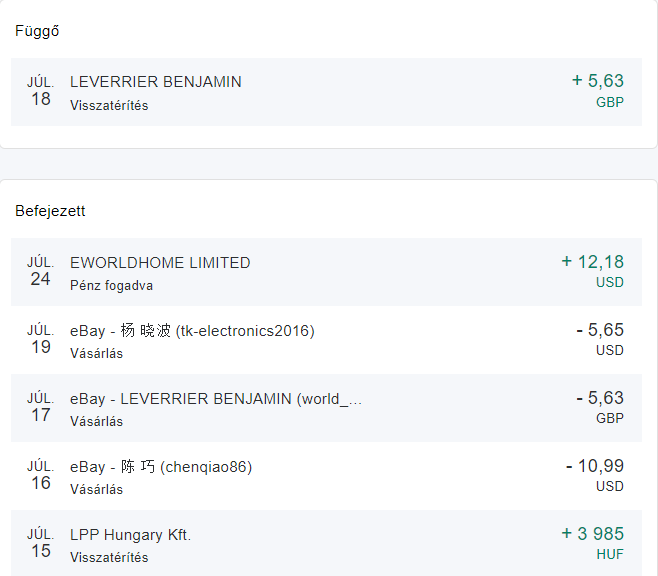Click the Függő section heading

pyautogui.click(x=37, y=31)
